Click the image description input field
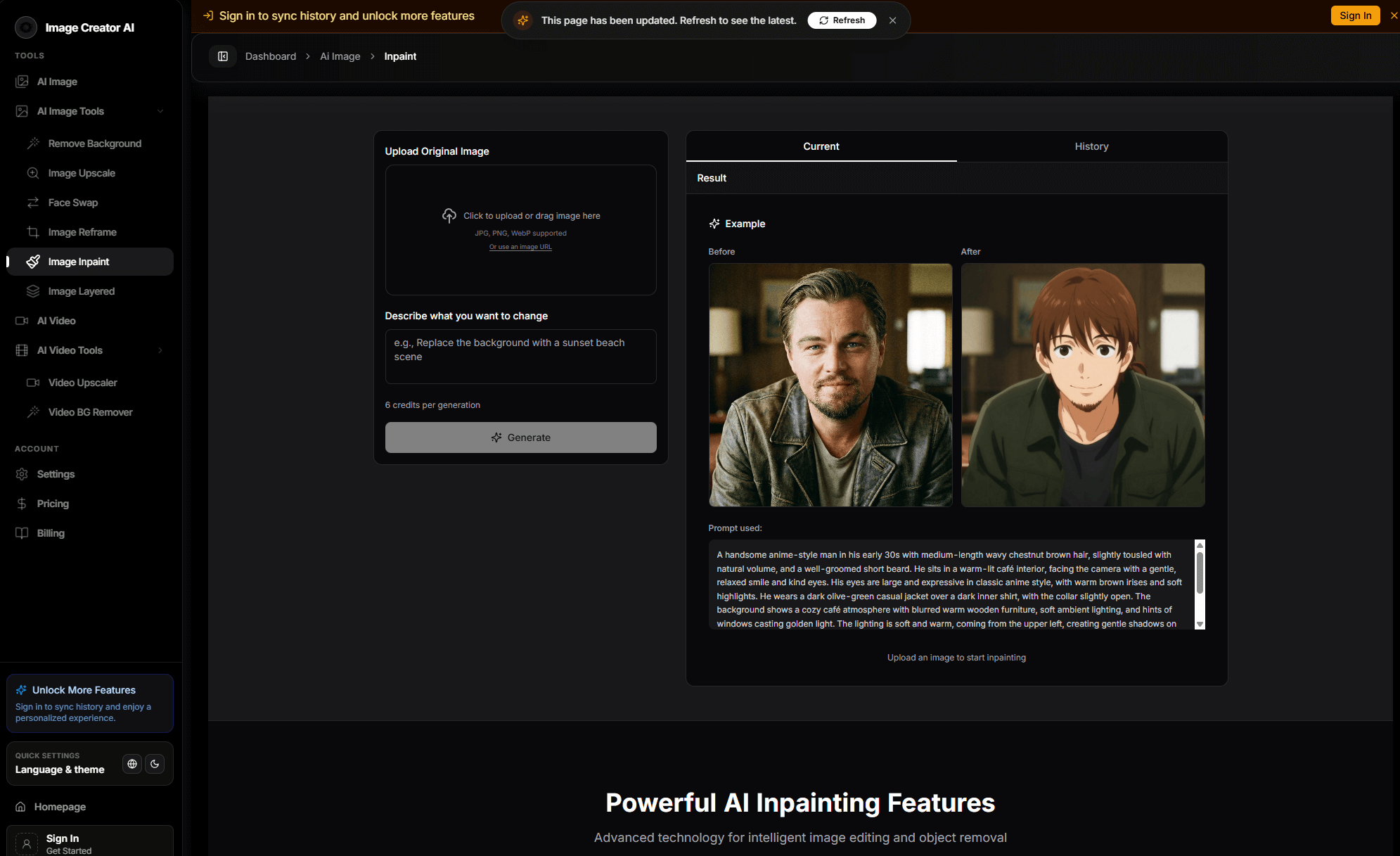This screenshot has width=1400, height=856. tap(520, 357)
